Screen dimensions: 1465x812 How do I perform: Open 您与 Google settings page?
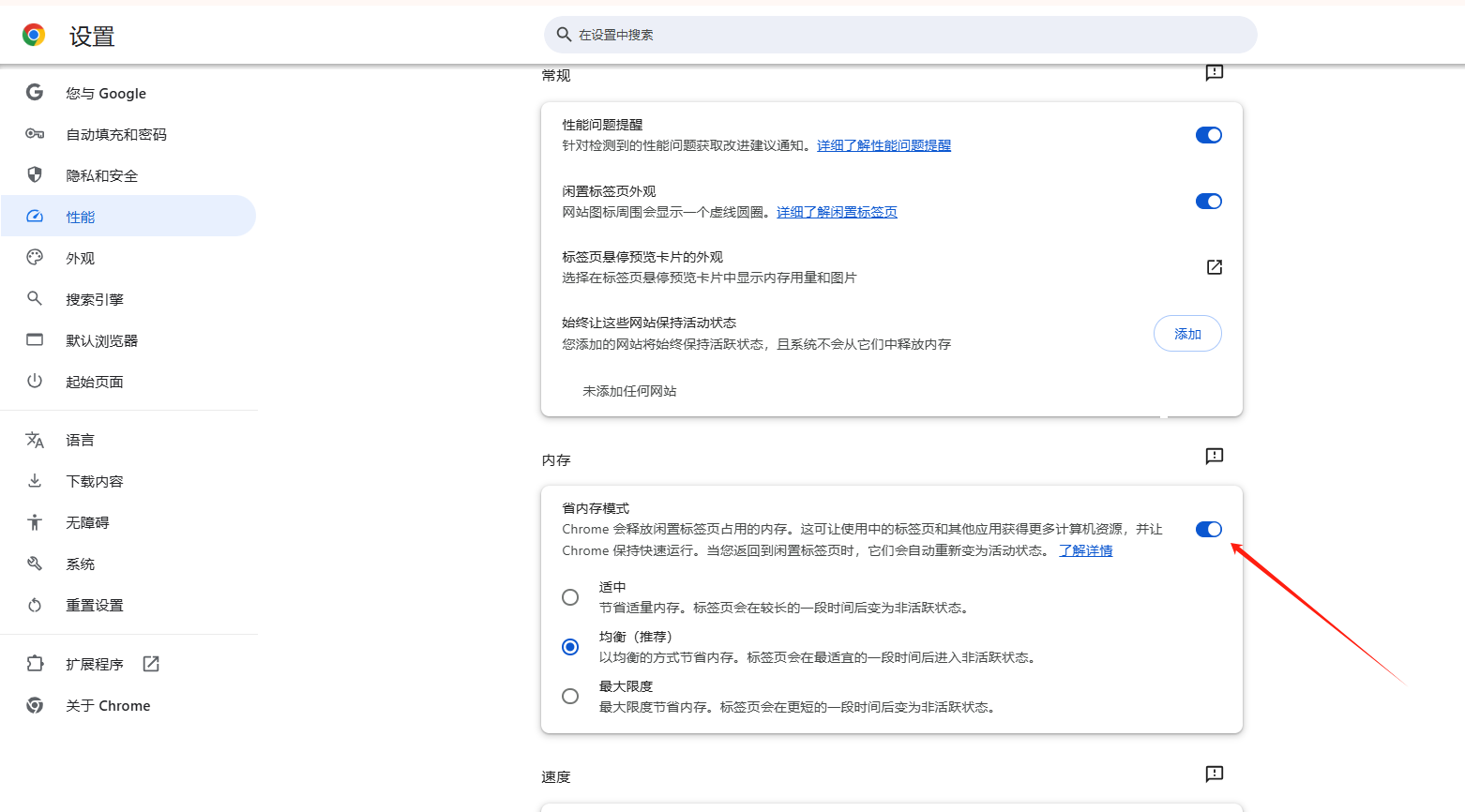tap(128, 93)
